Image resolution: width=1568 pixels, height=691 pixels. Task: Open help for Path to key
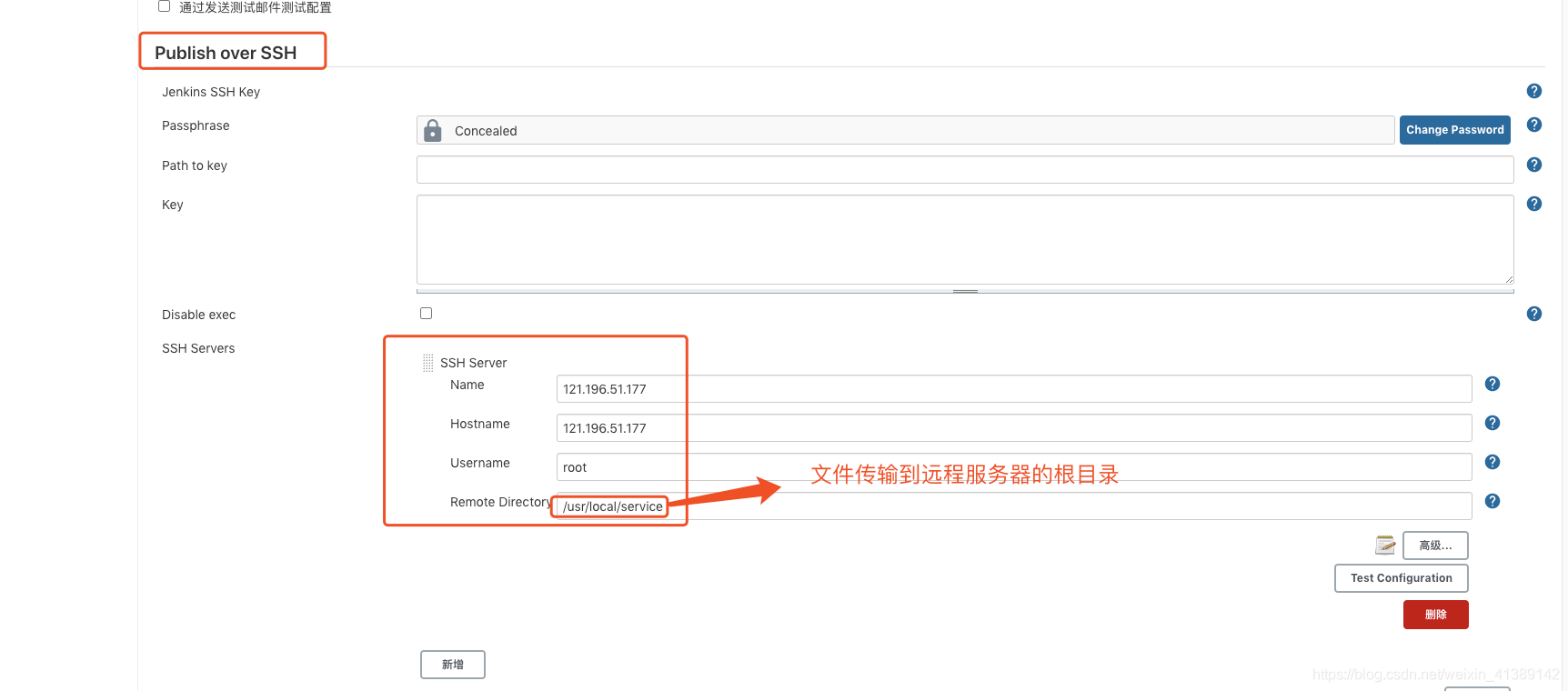click(1534, 165)
